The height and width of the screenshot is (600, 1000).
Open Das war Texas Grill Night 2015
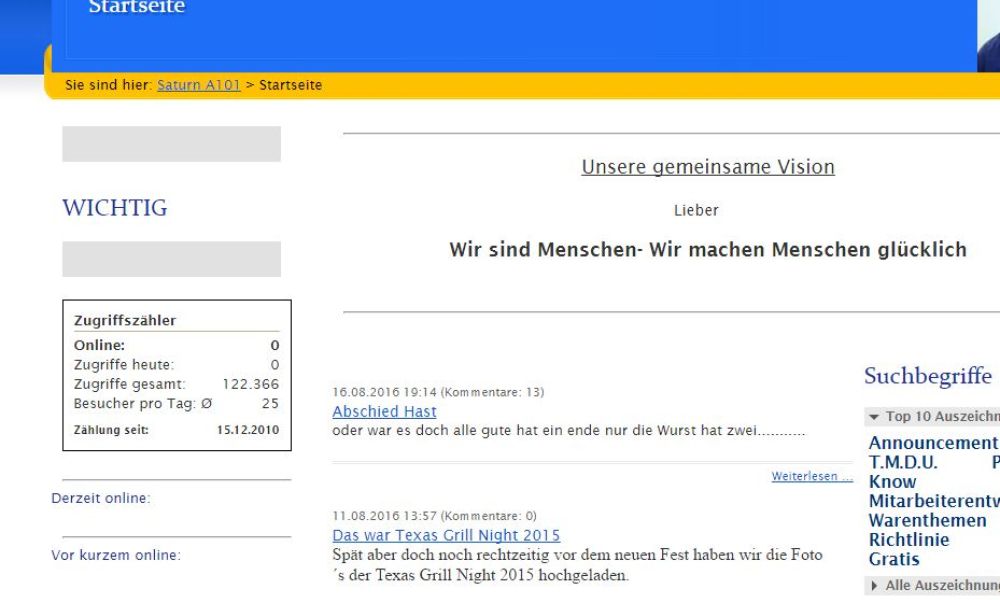(x=446, y=536)
